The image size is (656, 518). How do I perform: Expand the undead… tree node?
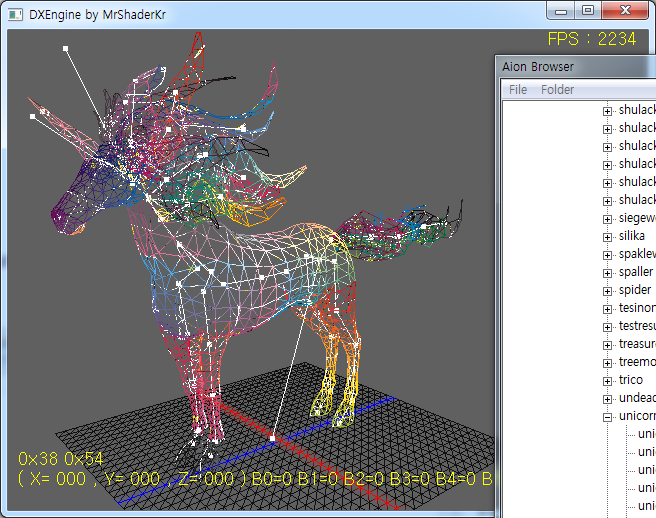pyautogui.click(x=607, y=399)
